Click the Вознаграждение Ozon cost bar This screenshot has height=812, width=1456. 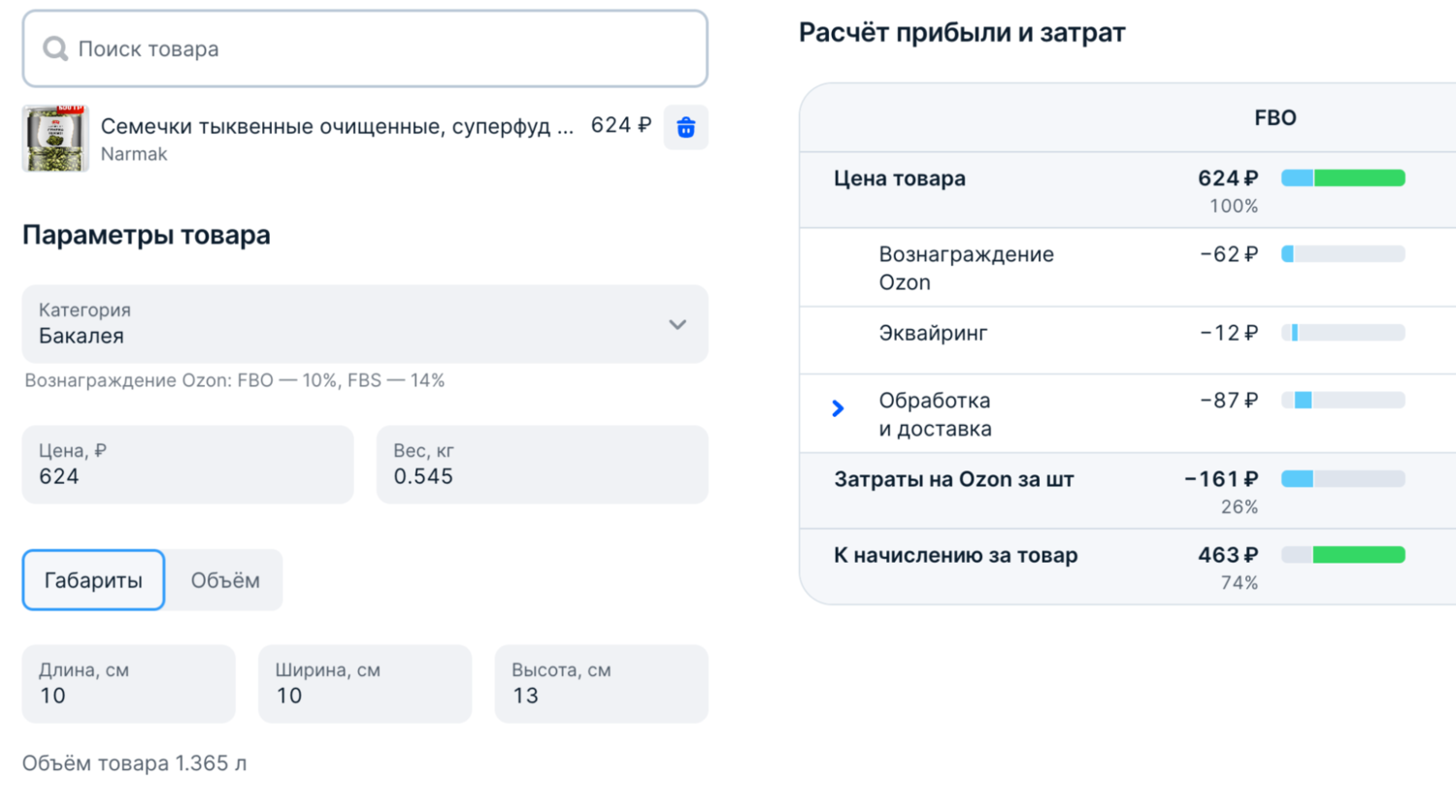(x=1342, y=254)
